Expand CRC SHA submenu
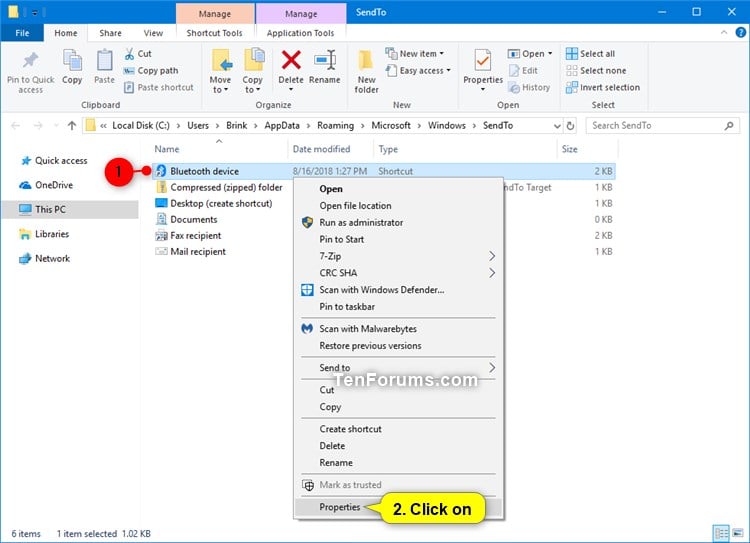 [x=398, y=273]
